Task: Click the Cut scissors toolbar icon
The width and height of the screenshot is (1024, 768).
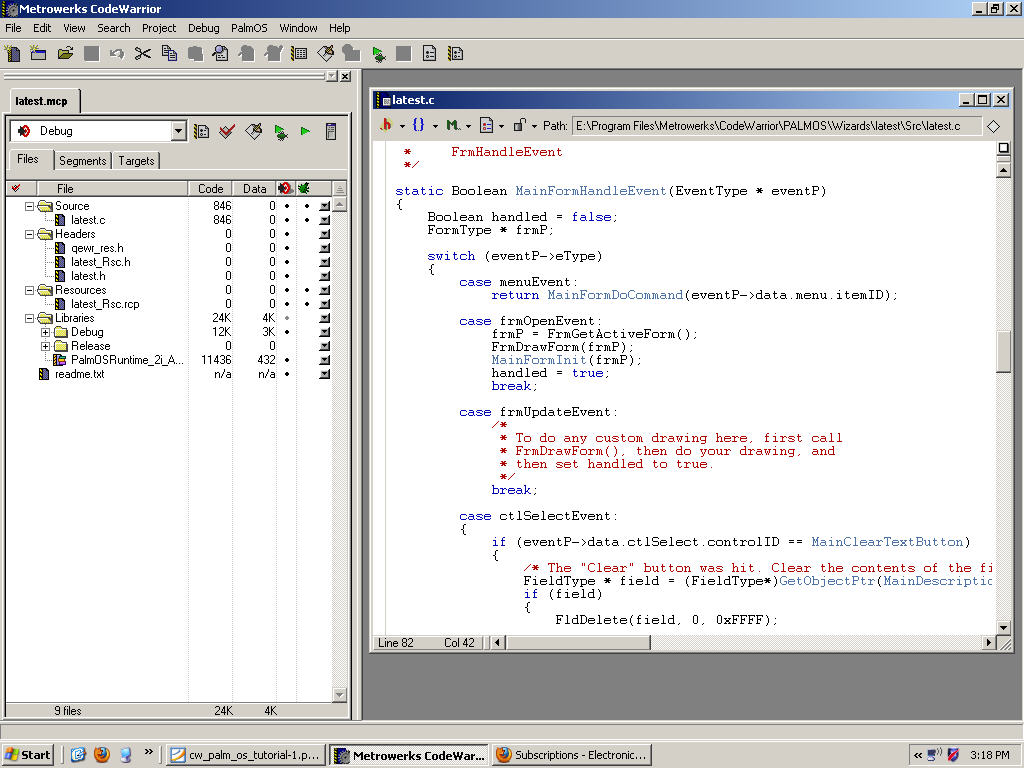Action: click(142, 54)
